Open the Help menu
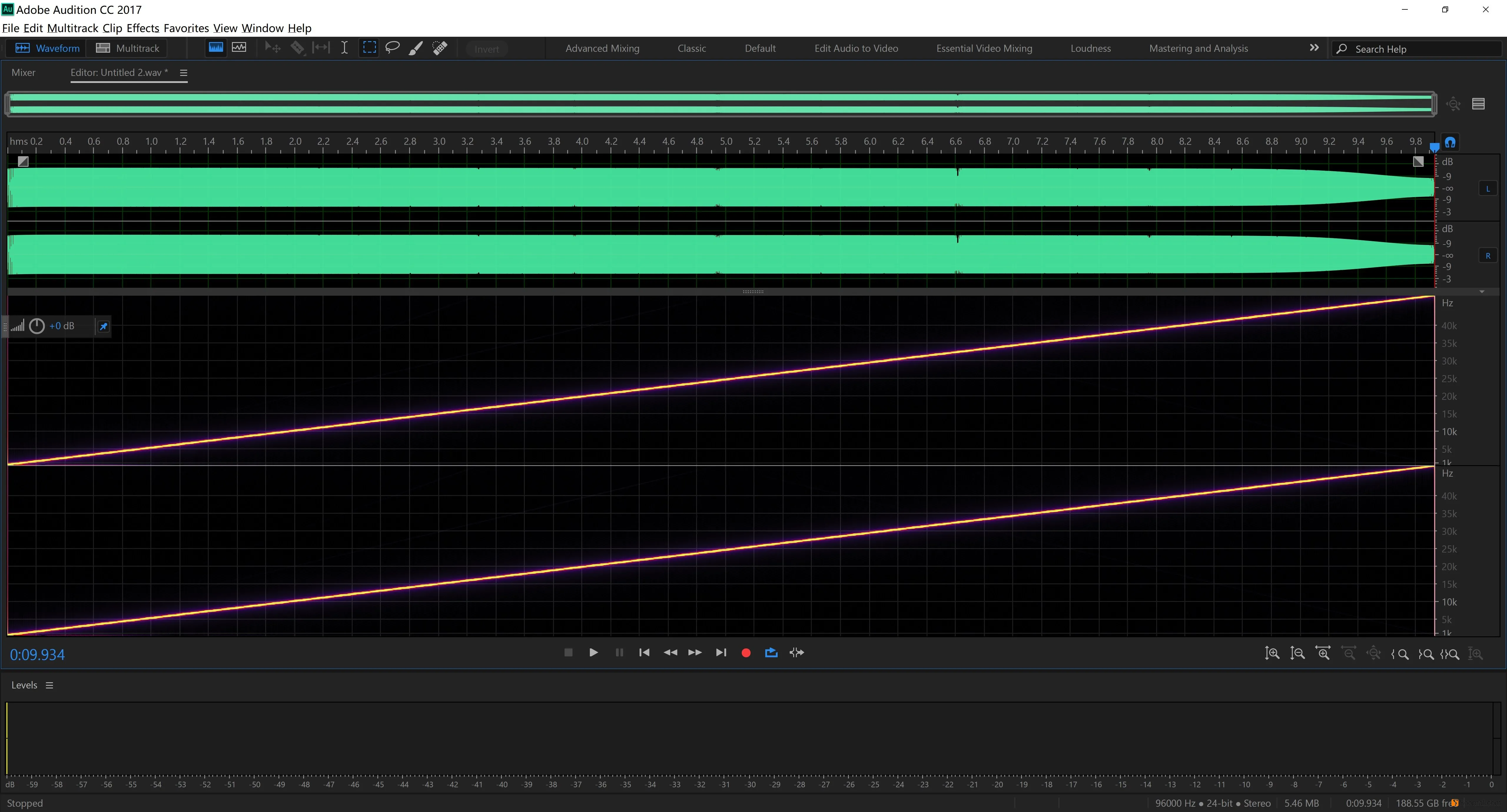The image size is (1507, 812). tap(300, 28)
